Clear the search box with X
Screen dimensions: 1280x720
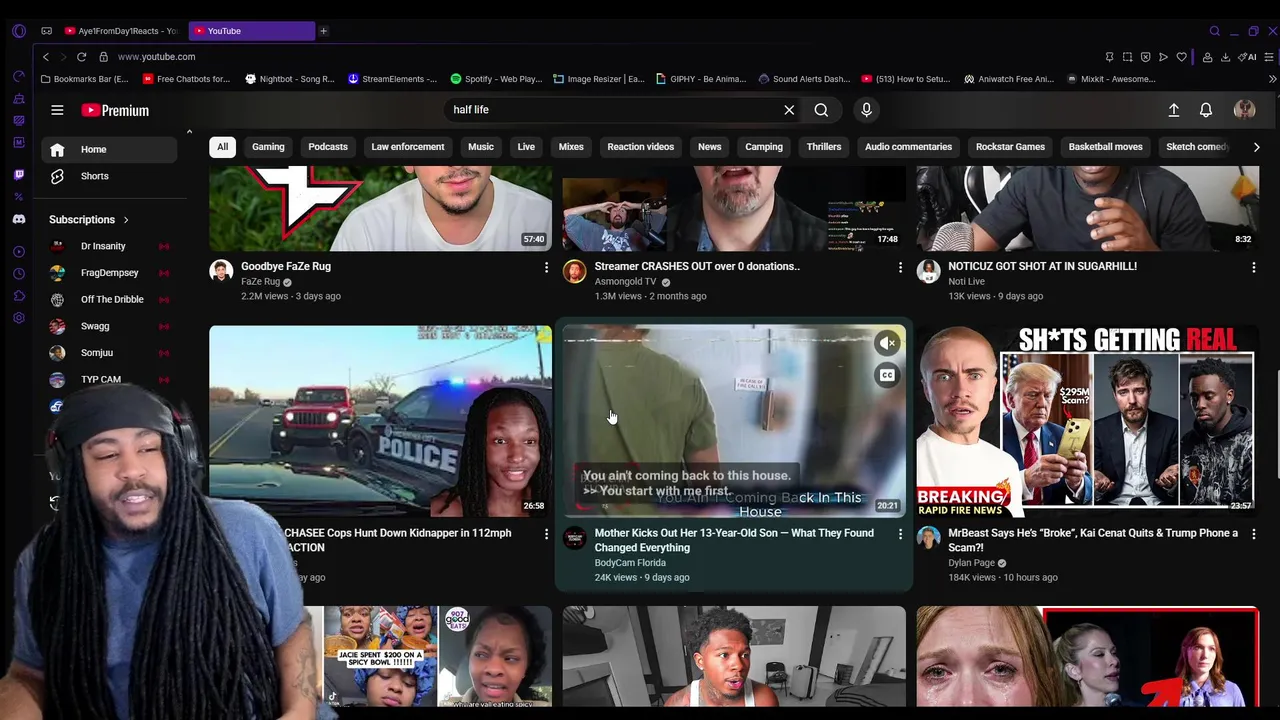pos(789,110)
